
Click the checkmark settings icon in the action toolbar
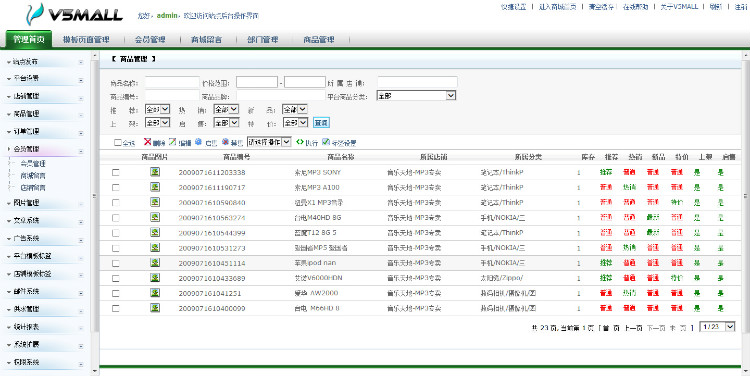[x=326, y=142]
